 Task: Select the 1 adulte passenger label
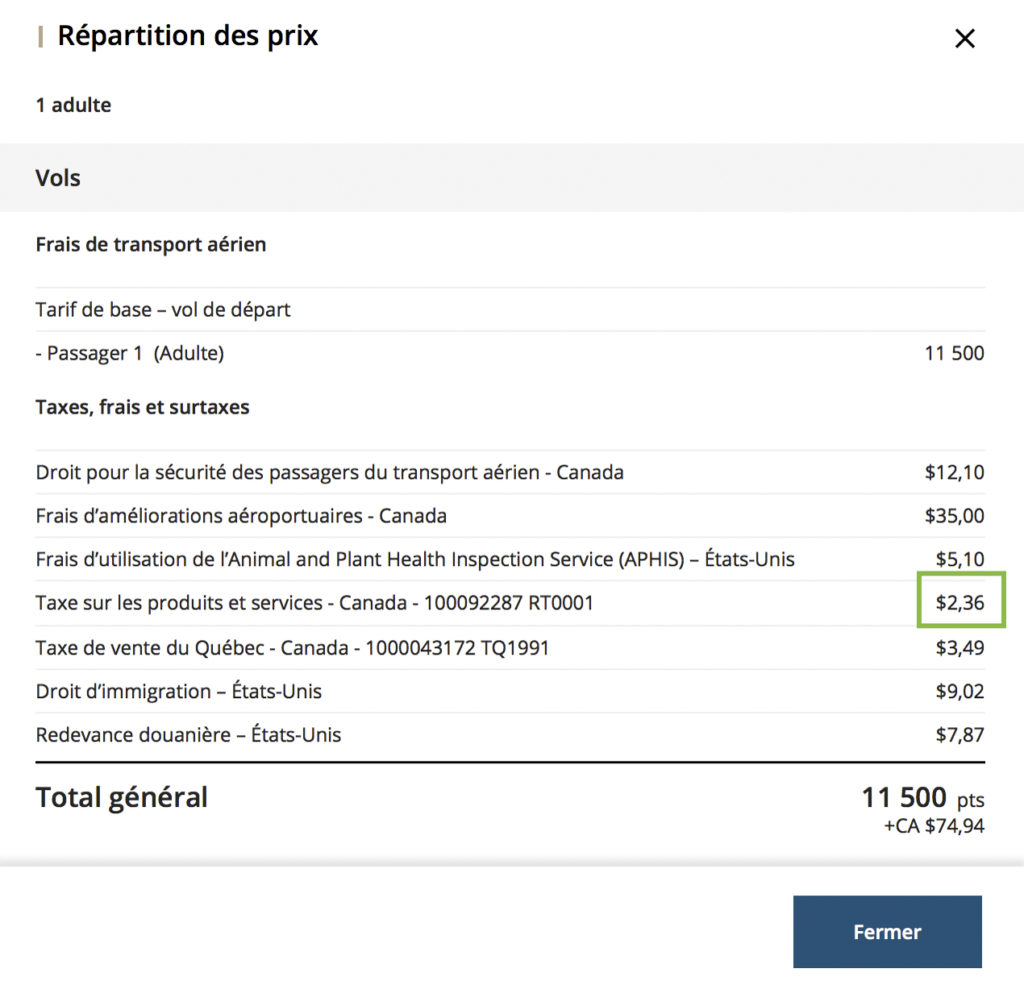tap(73, 104)
